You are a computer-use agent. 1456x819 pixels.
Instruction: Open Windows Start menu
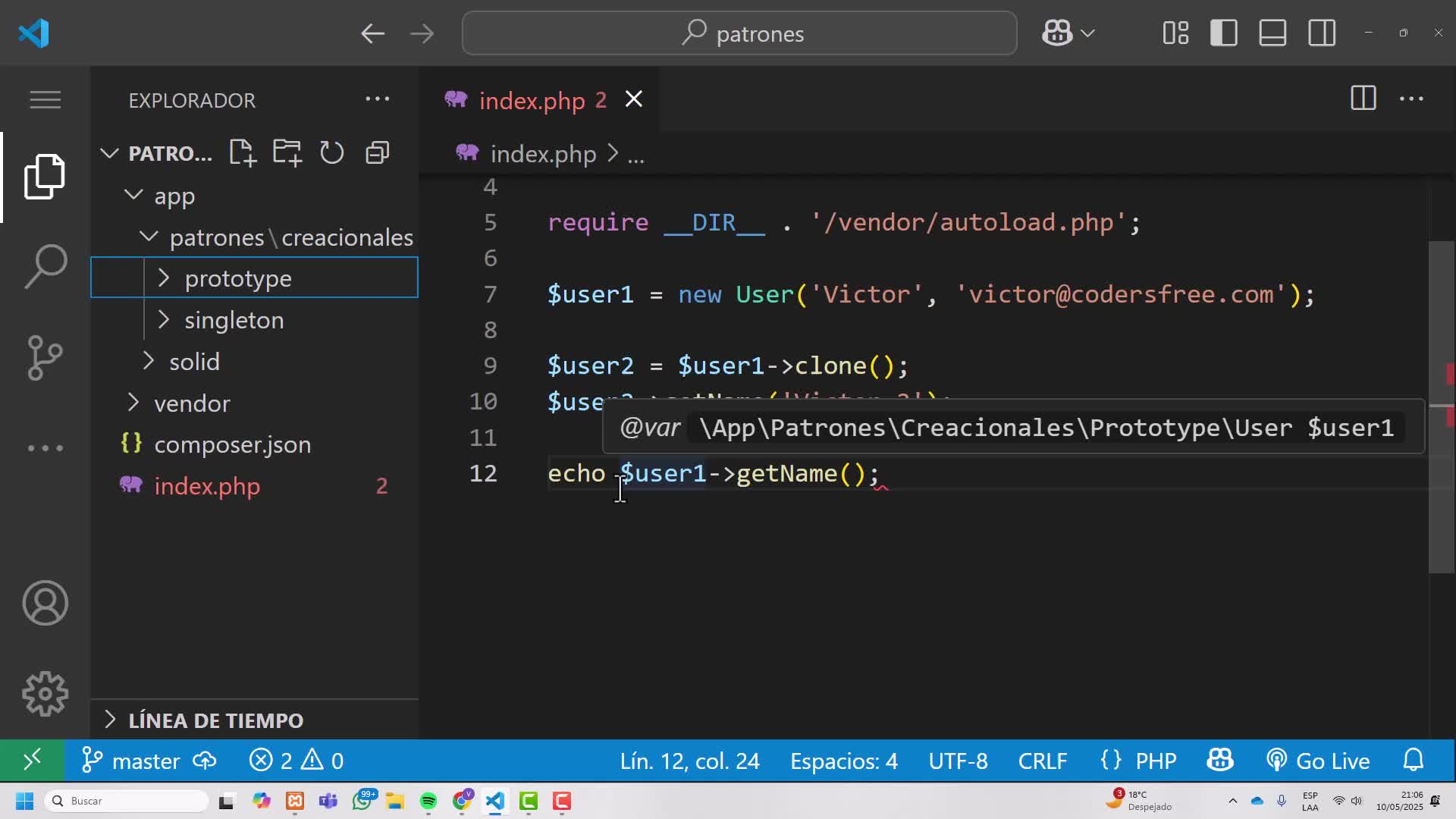tap(24, 801)
